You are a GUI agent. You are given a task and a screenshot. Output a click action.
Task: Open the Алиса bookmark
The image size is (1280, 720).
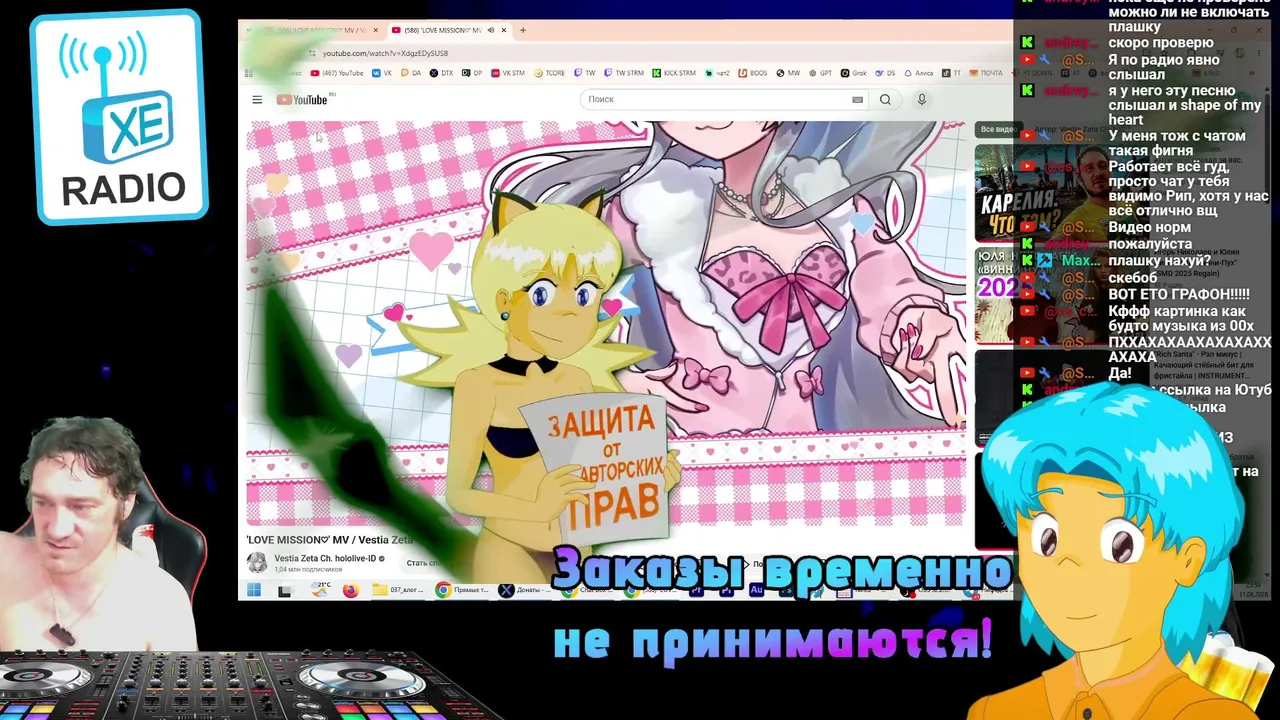point(919,73)
